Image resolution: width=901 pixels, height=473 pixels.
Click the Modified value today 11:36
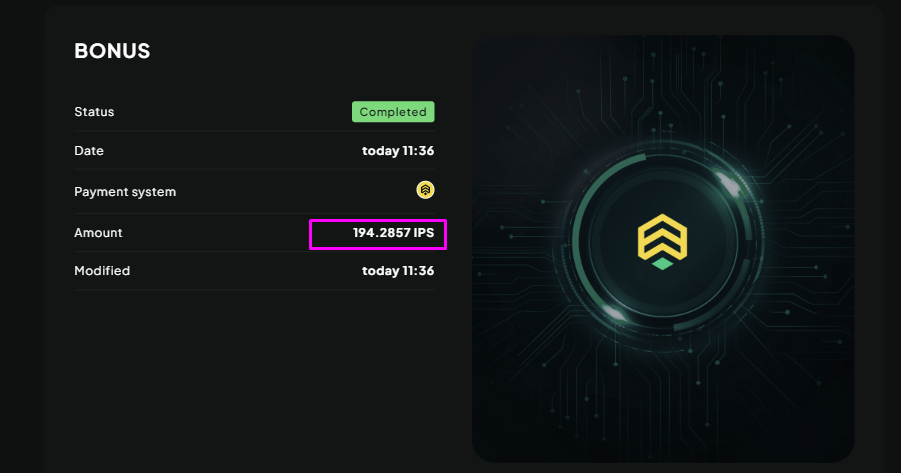click(x=398, y=271)
